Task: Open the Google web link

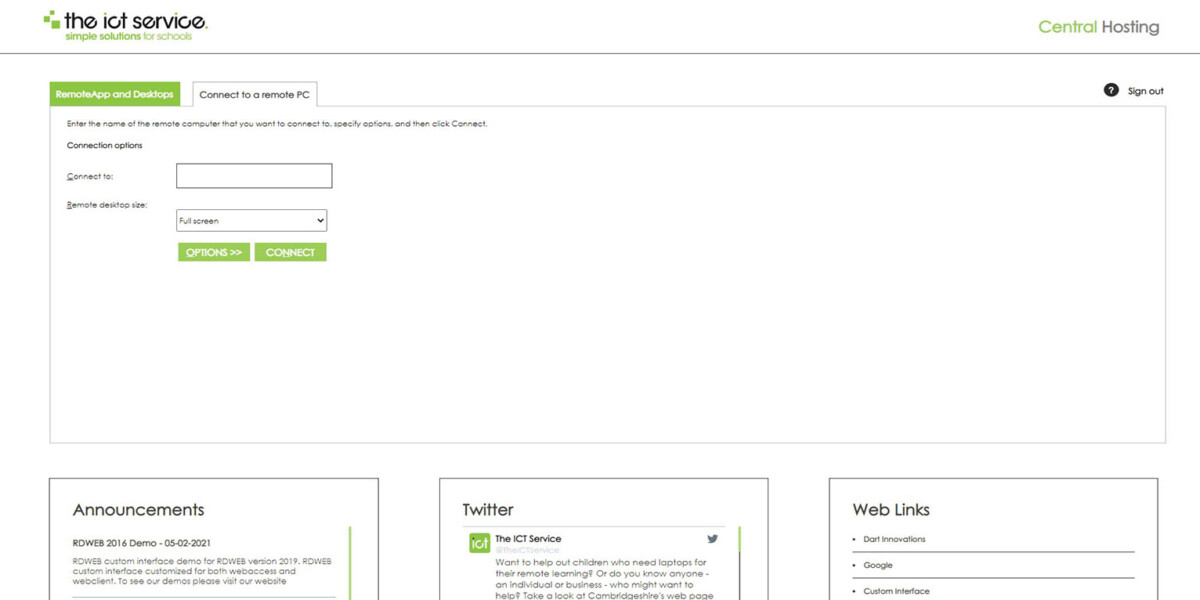Action: [878, 565]
